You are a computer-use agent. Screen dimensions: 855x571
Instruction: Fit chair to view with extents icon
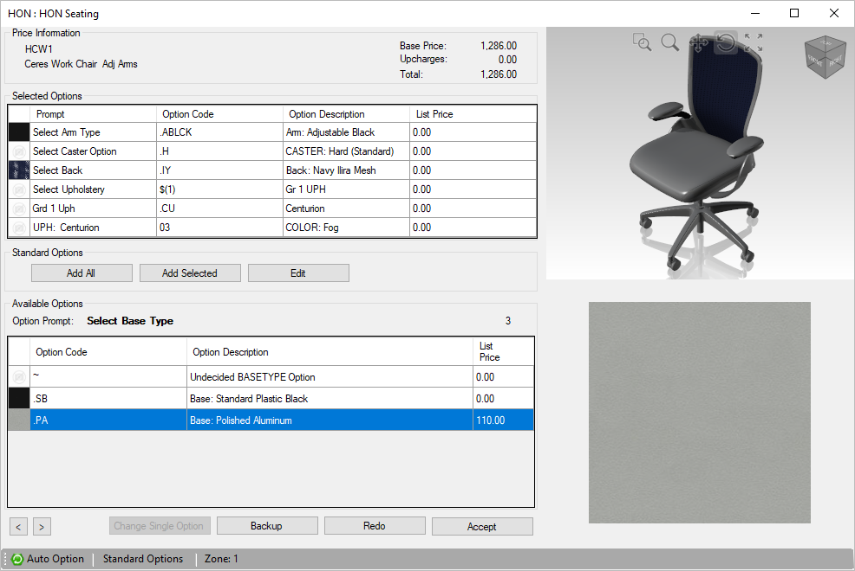pyautogui.click(x=754, y=43)
